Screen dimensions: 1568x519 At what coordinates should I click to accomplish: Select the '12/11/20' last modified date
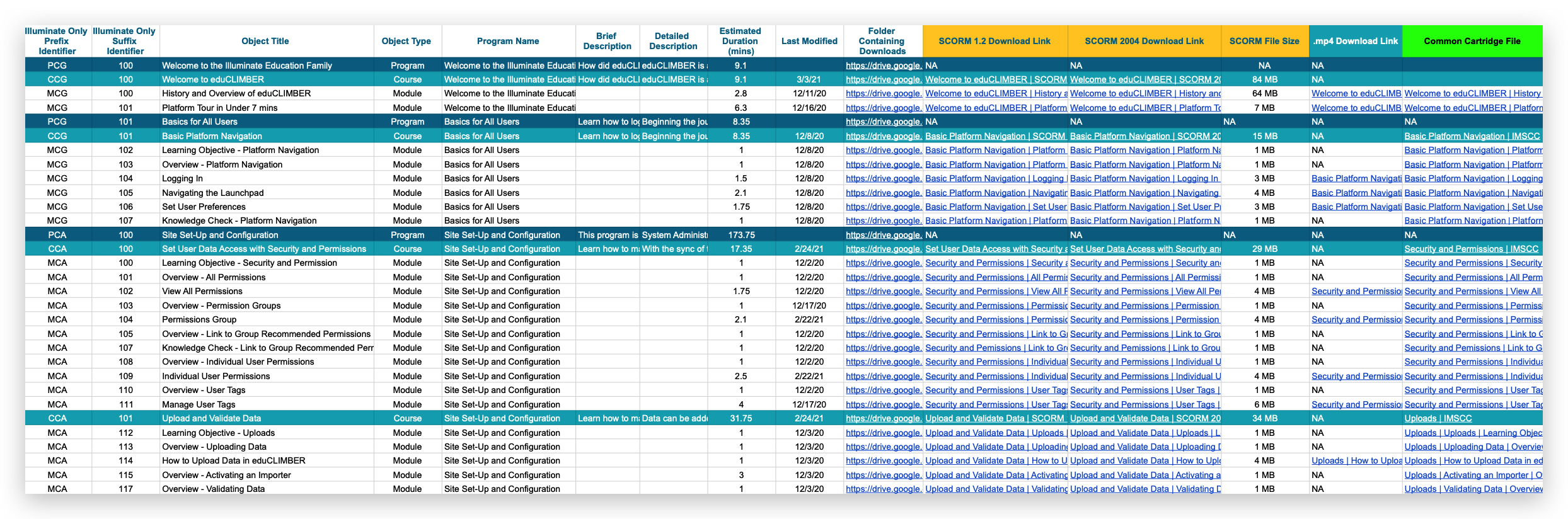(x=809, y=93)
